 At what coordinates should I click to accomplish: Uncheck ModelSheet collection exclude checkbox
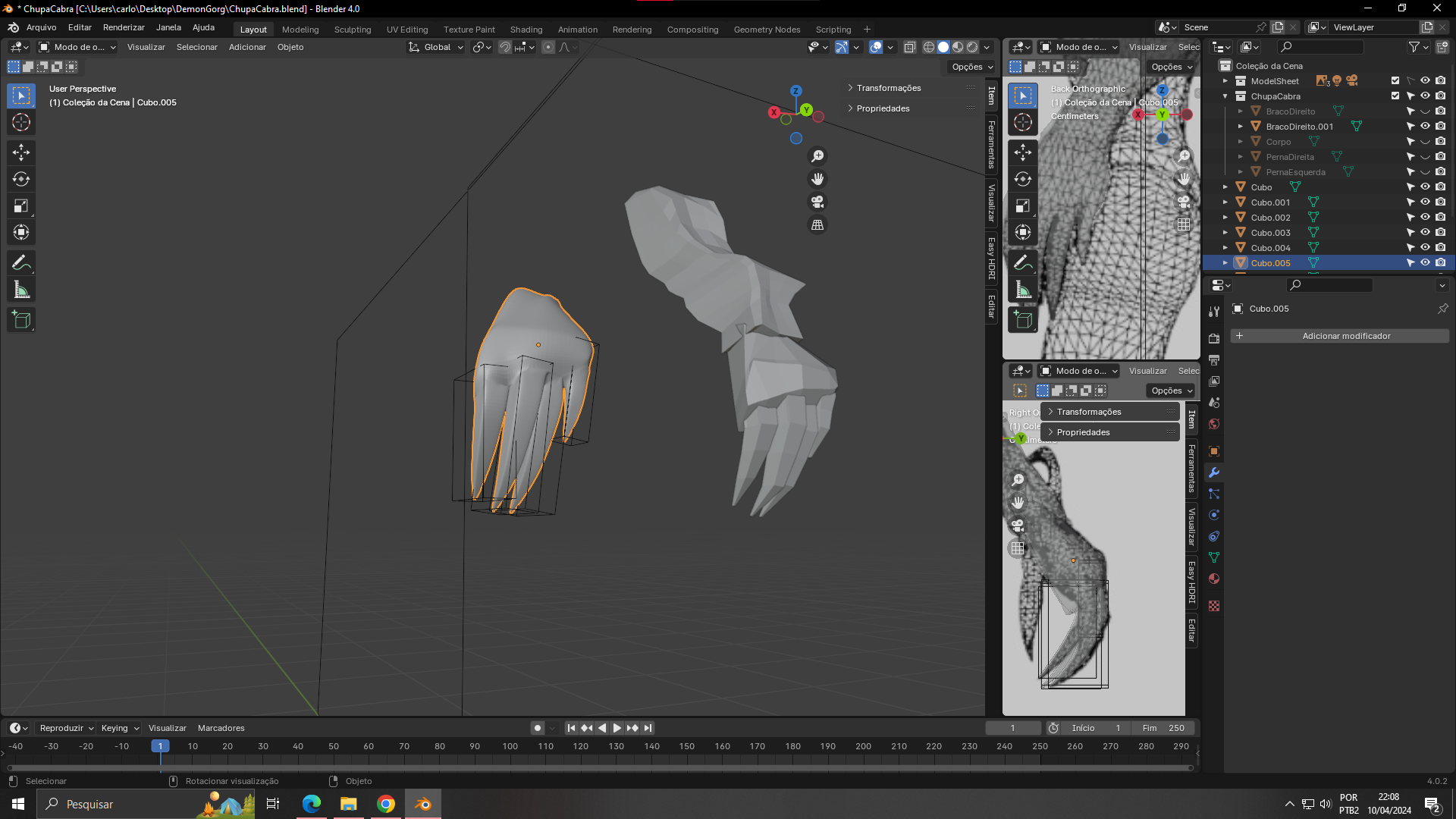1395,81
